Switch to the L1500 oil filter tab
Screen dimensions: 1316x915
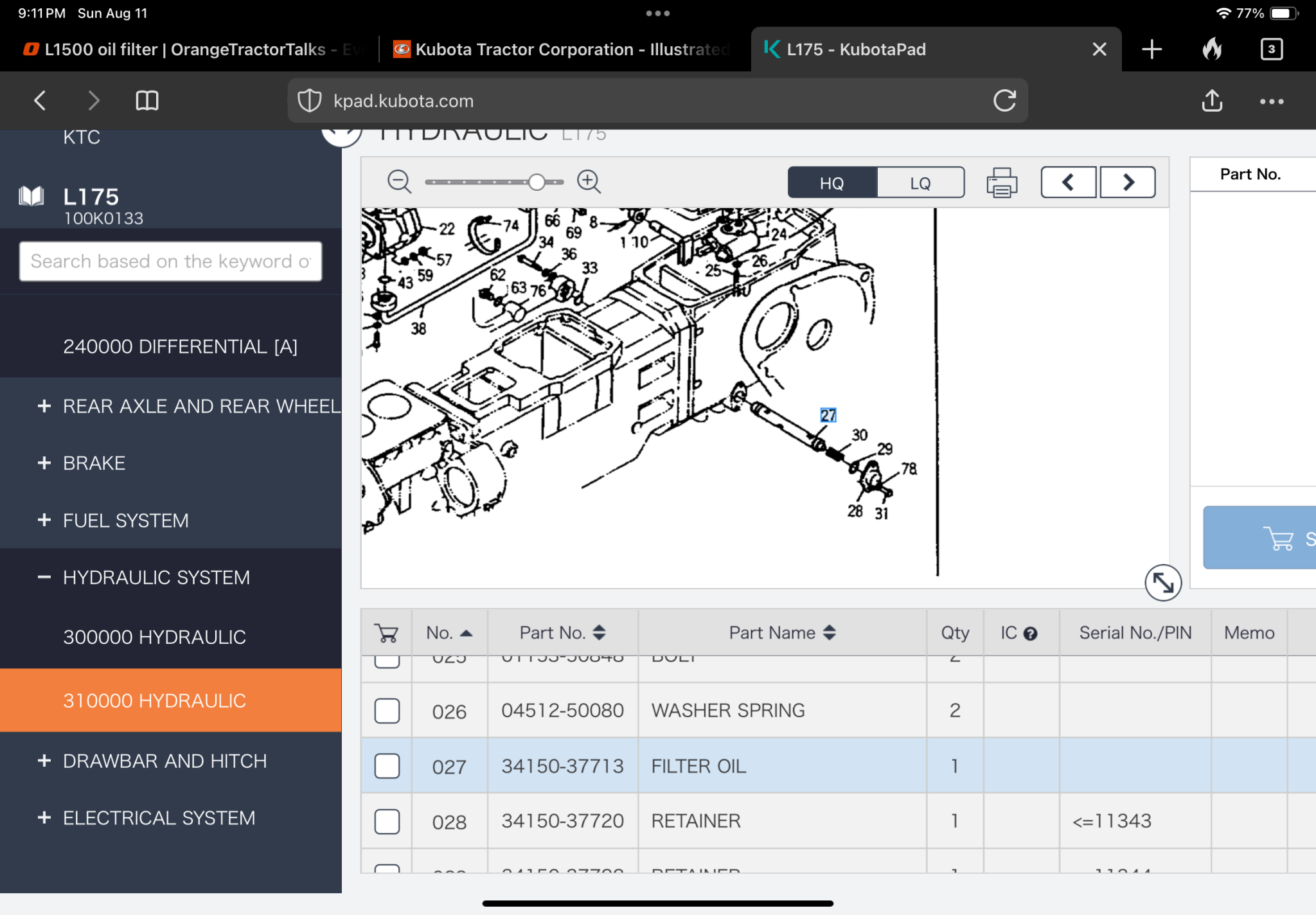tap(186, 49)
